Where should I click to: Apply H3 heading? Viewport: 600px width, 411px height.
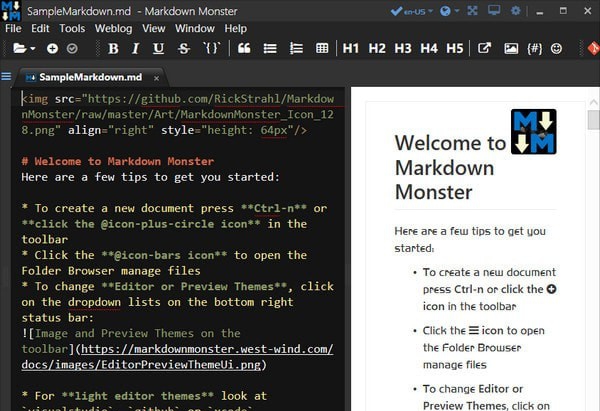coord(403,49)
